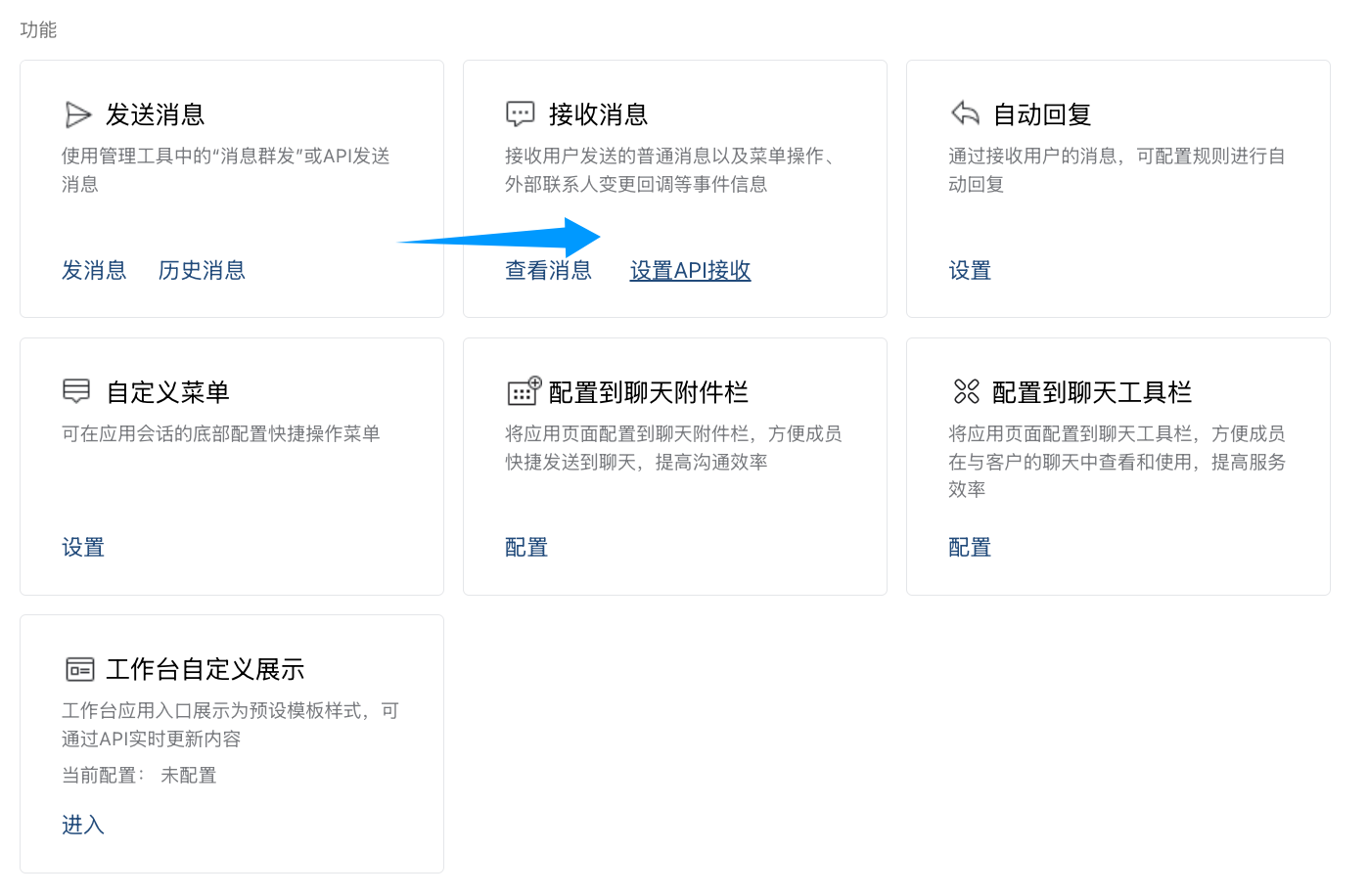Viewport: 1368px width, 896px height.
Task: Click the 设置API接收 link
Action: (x=690, y=270)
